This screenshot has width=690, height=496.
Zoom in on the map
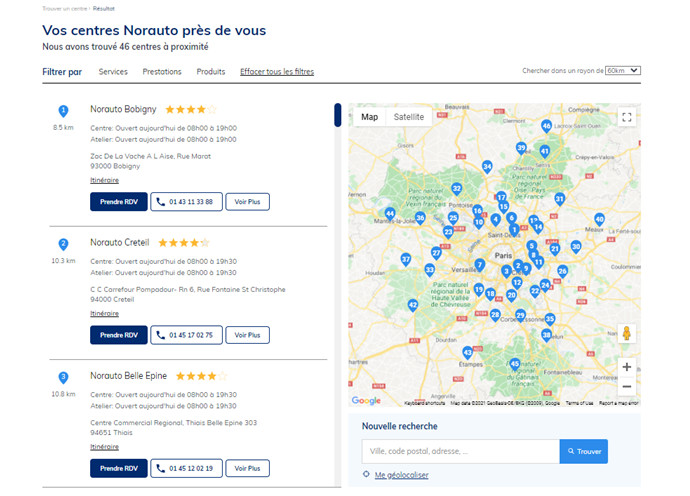click(627, 367)
